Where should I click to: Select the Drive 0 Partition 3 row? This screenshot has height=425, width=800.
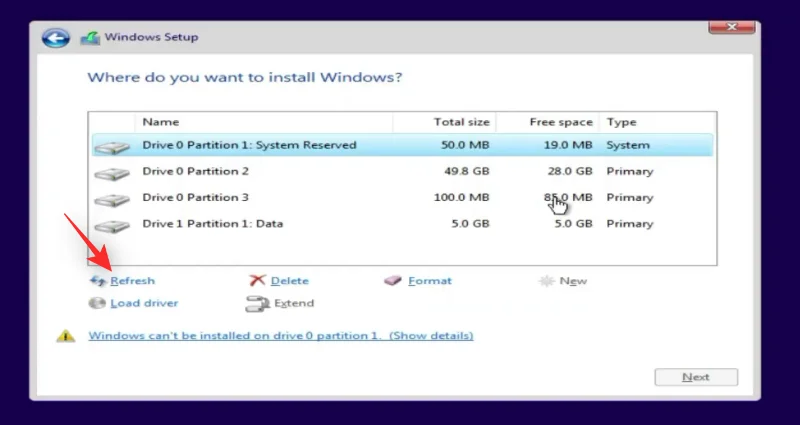click(403, 197)
